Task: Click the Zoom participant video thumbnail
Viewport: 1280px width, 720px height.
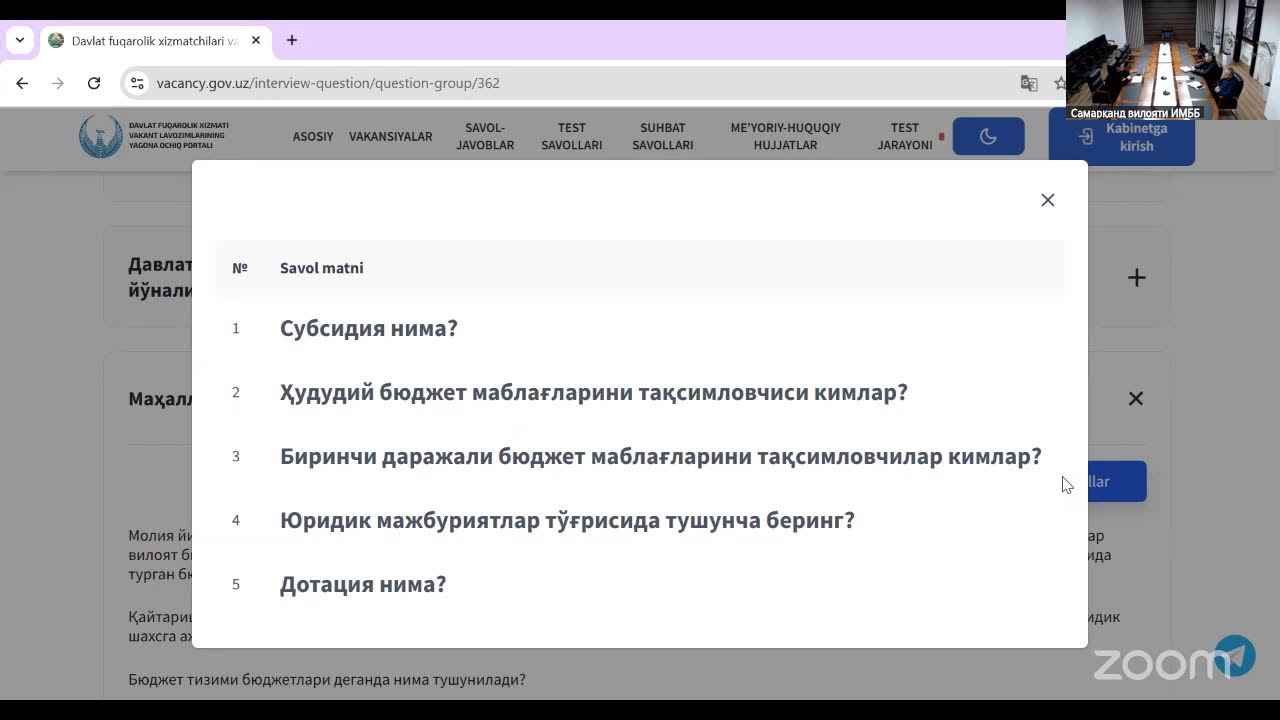Action: coord(1173,60)
